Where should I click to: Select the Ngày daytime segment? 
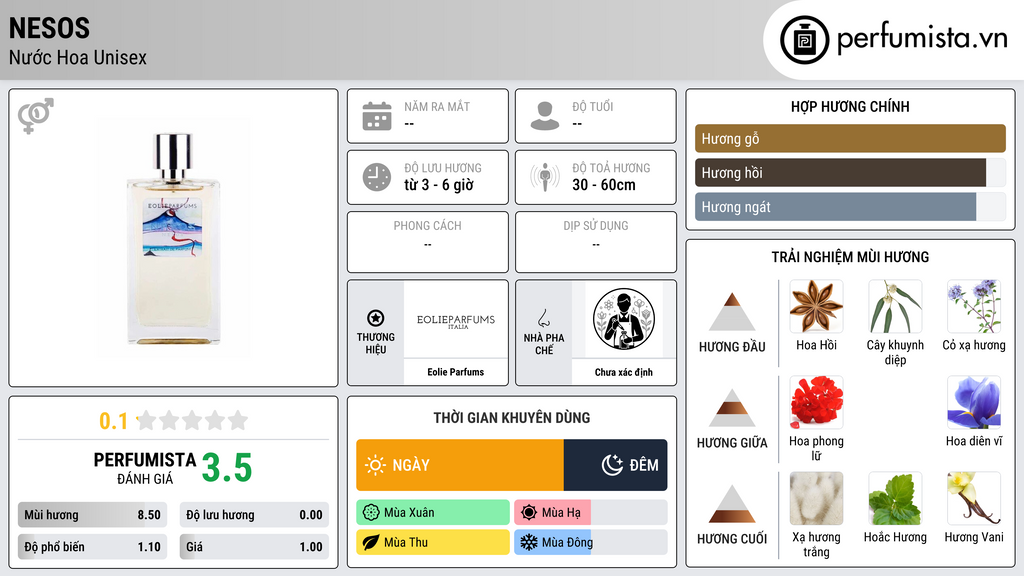click(x=460, y=465)
